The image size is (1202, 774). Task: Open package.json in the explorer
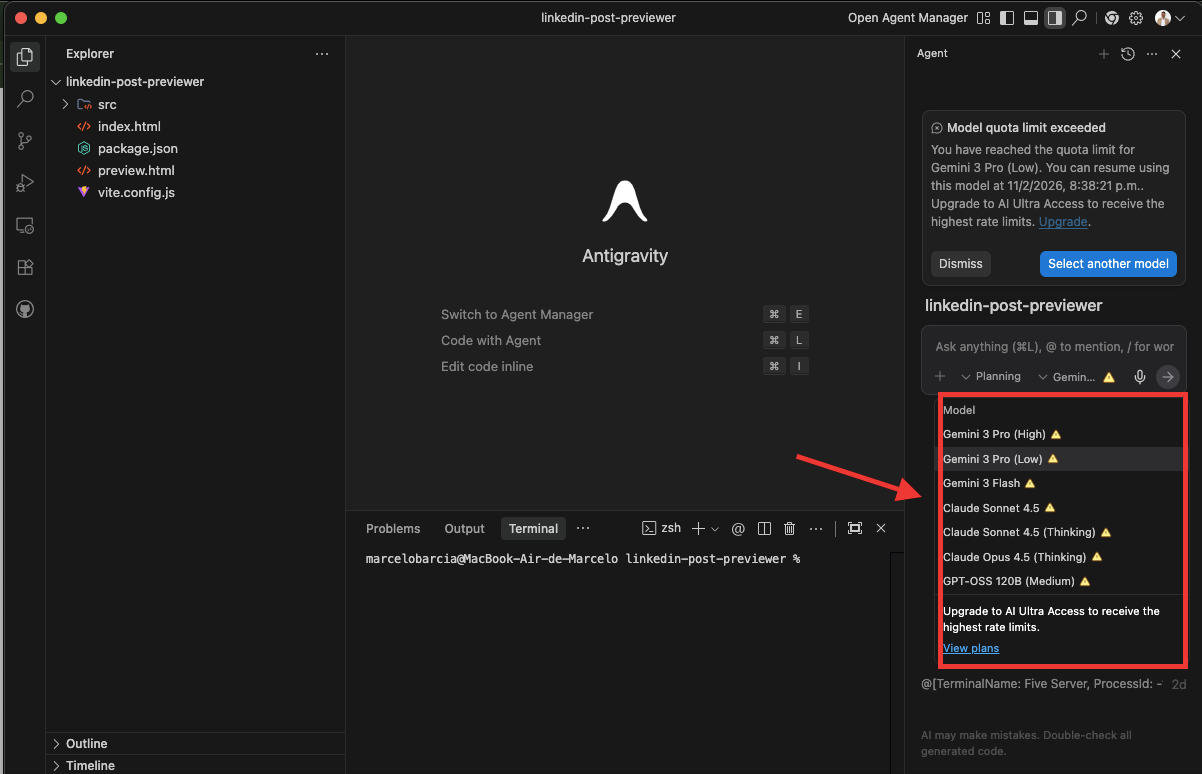pos(137,148)
